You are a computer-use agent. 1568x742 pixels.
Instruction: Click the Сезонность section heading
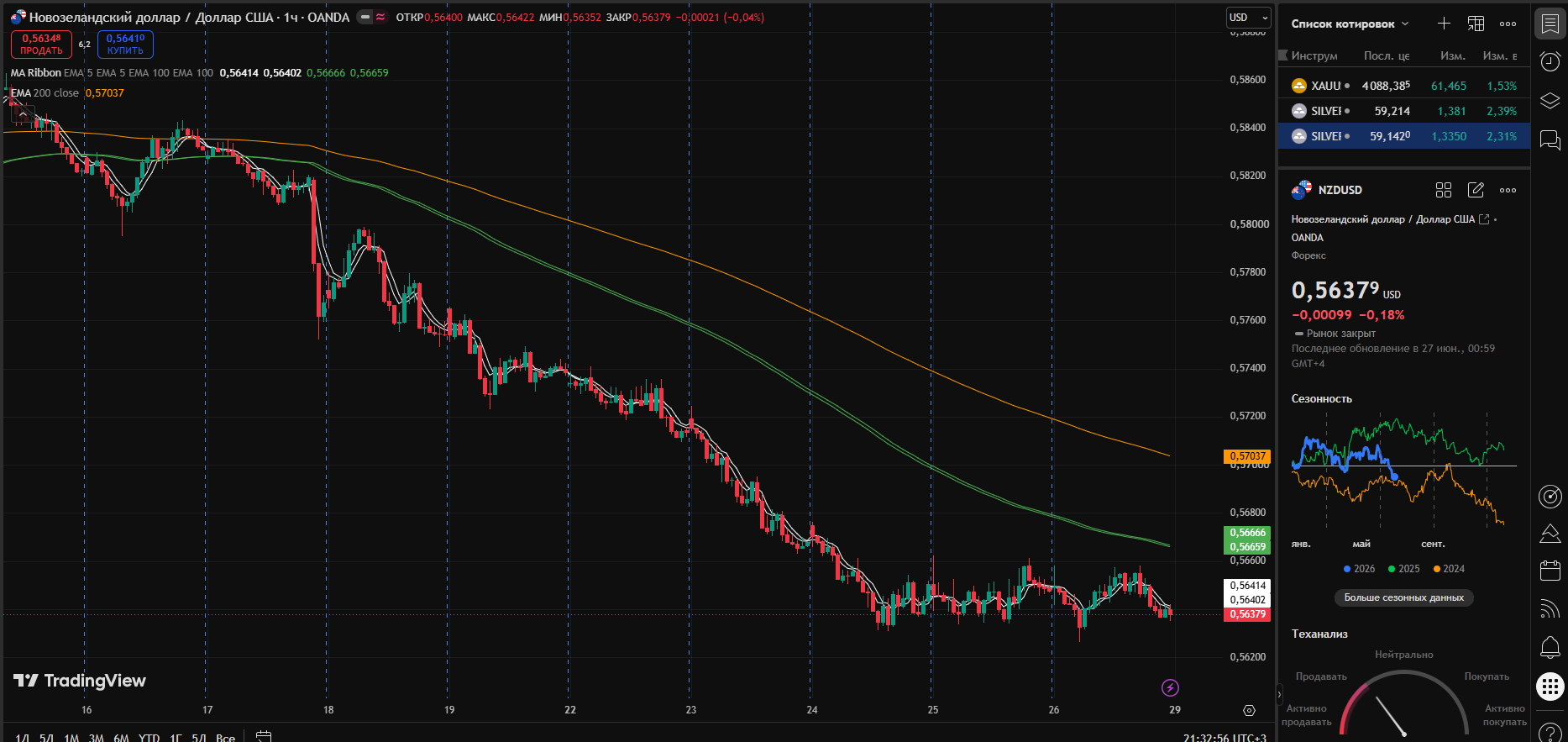[1322, 399]
